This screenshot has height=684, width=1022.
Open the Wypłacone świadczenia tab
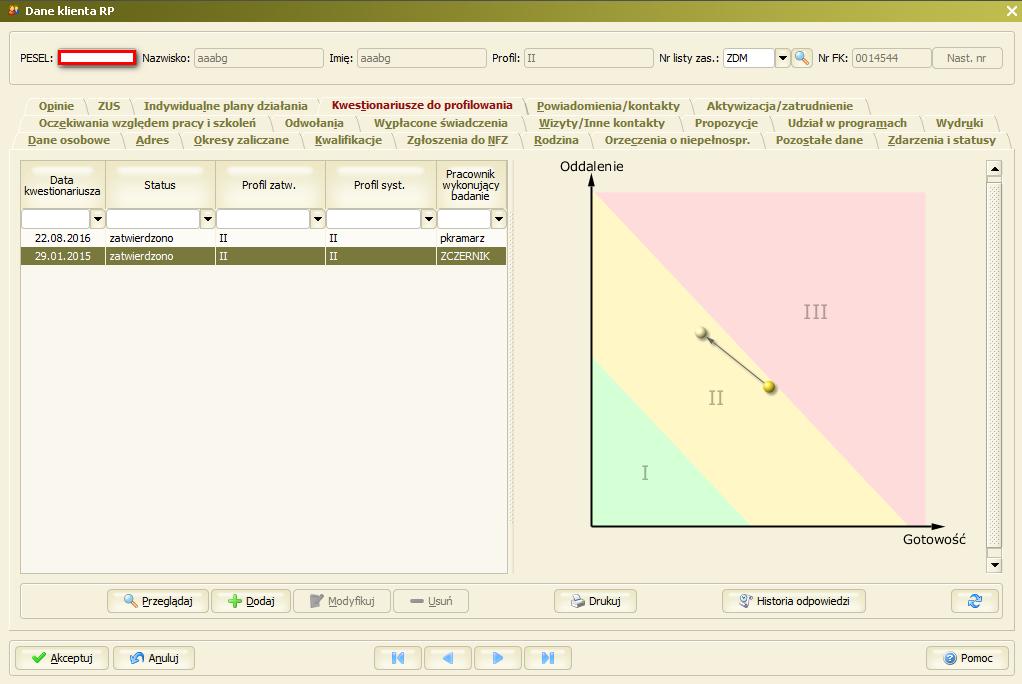click(441, 123)
